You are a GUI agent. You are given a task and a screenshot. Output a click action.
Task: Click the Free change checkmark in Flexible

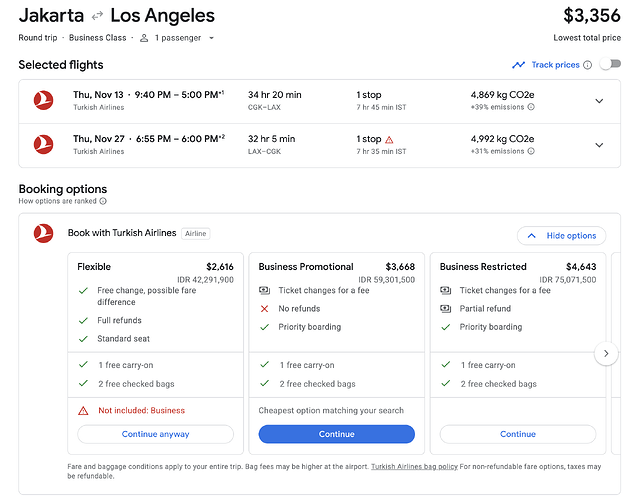[x=83, y=291]
